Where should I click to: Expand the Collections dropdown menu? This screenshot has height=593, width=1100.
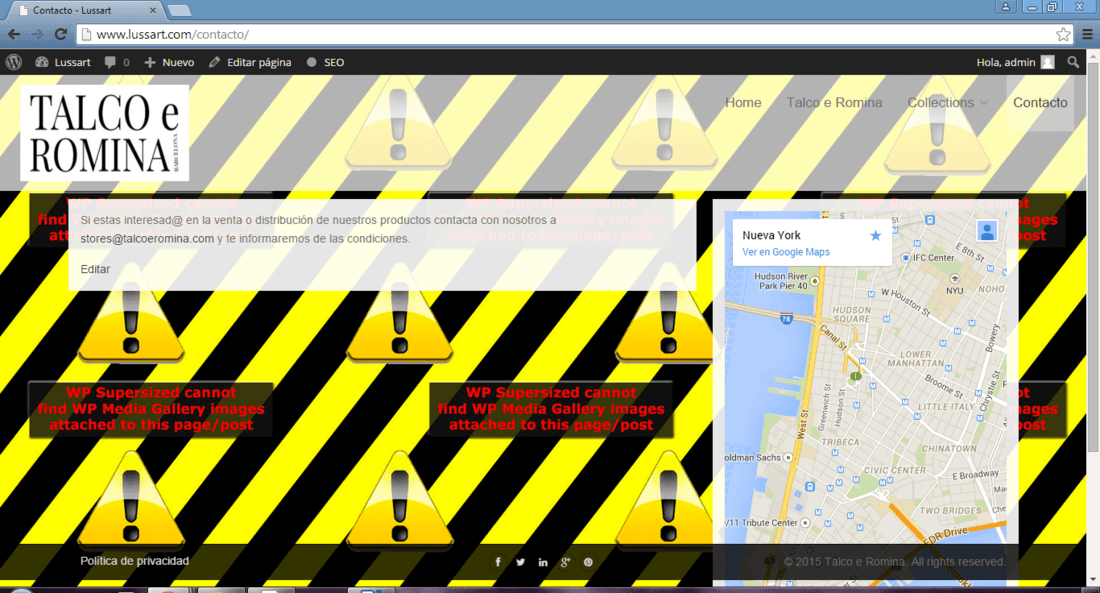(x=948, y=102)
